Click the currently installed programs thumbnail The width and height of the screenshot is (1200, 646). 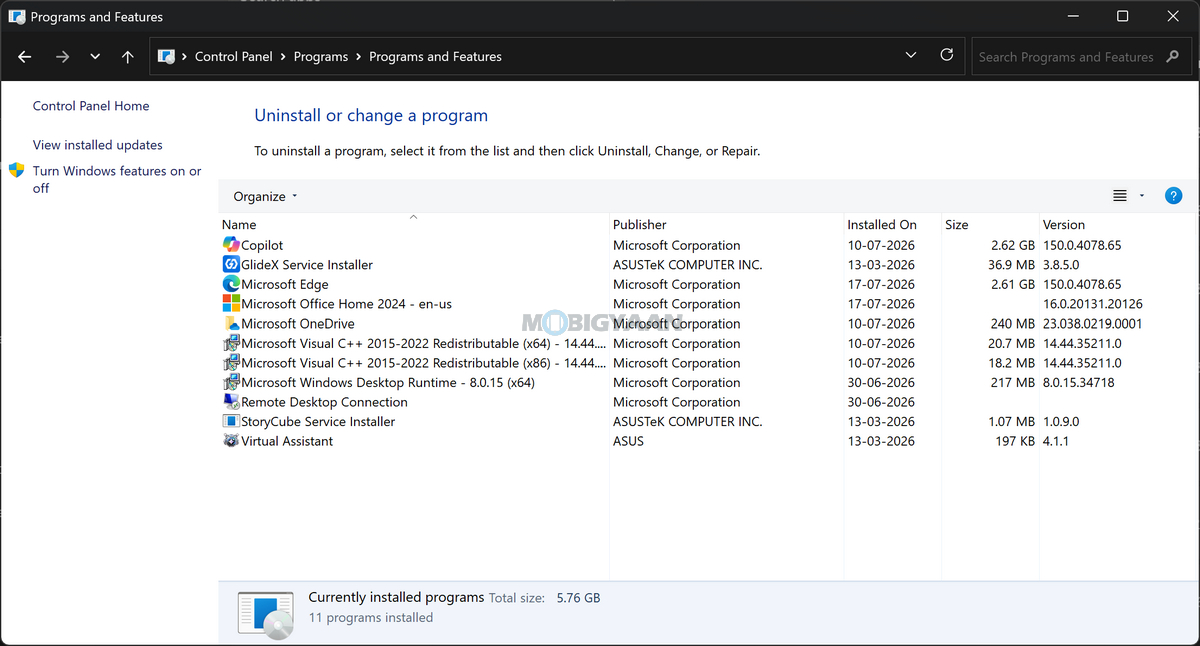(x=266, y=614)
